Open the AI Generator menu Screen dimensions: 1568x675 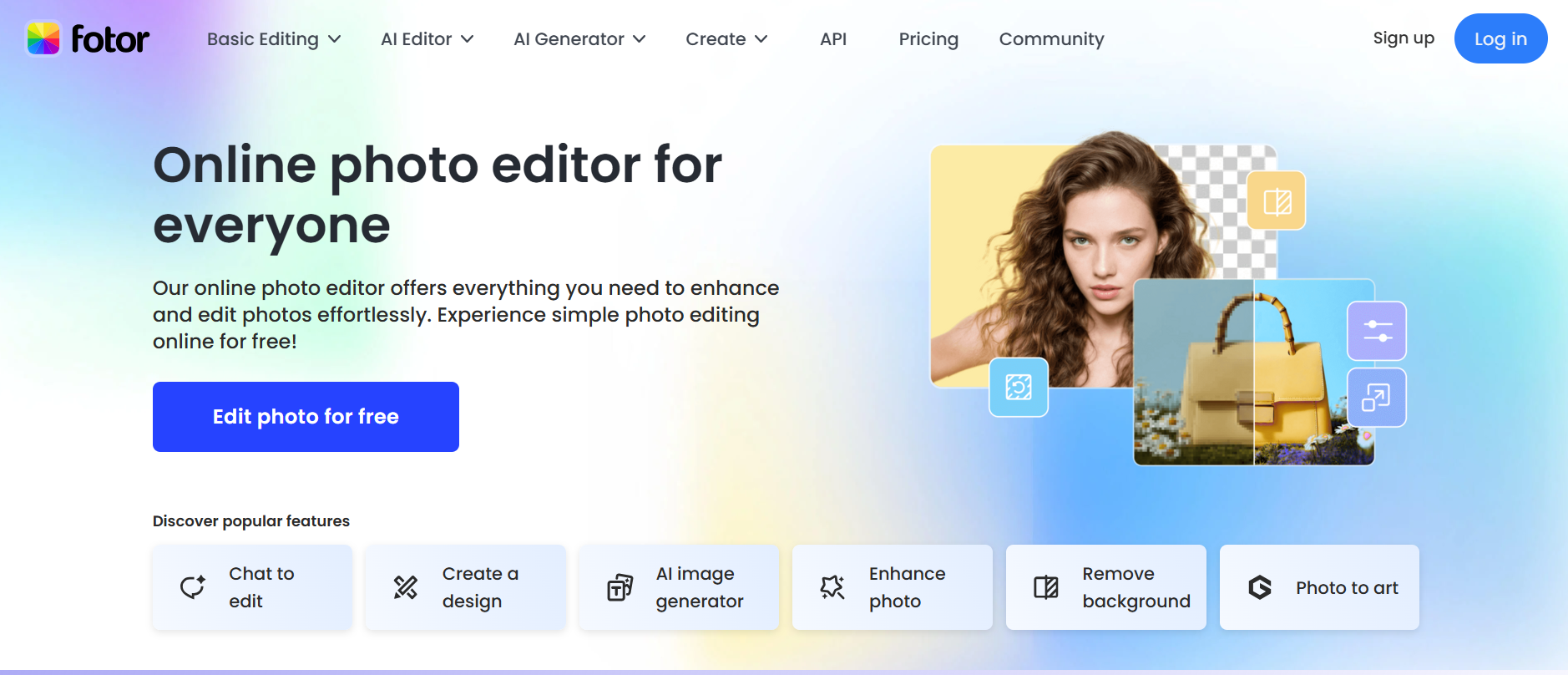[580, 39]
